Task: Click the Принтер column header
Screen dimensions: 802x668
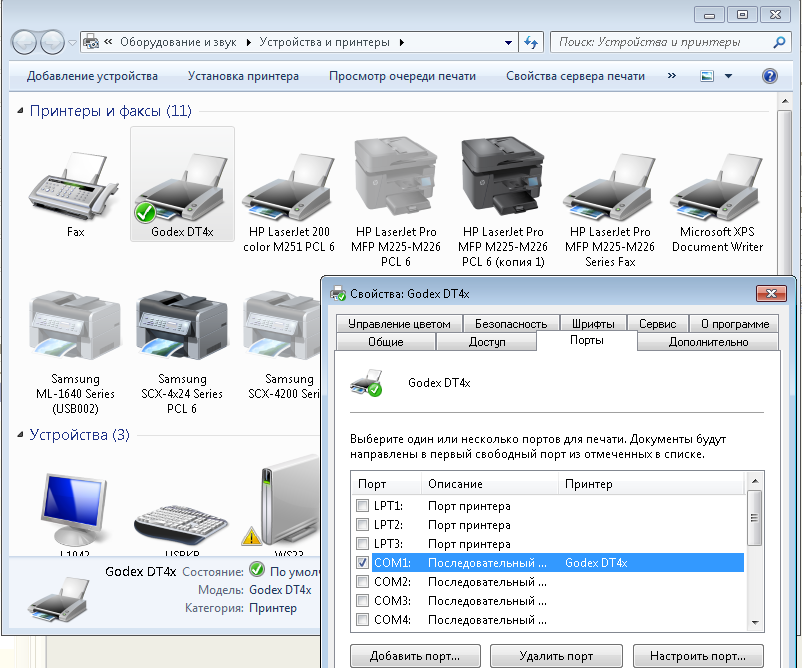Action: click(x=651, y=484)
